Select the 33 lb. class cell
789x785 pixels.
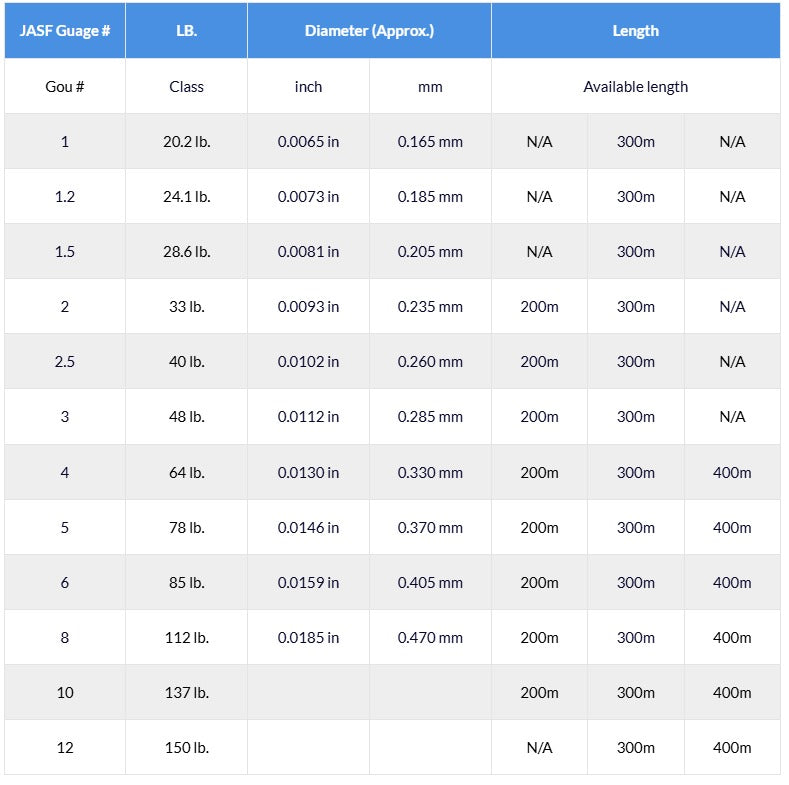186,307
